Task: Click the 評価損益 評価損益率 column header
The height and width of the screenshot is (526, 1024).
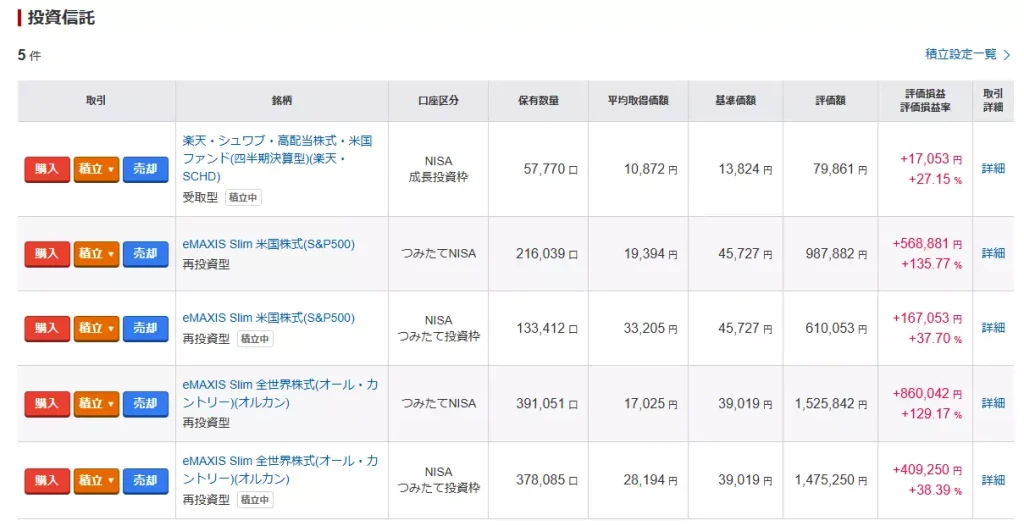Action: (x=925, y=101)
